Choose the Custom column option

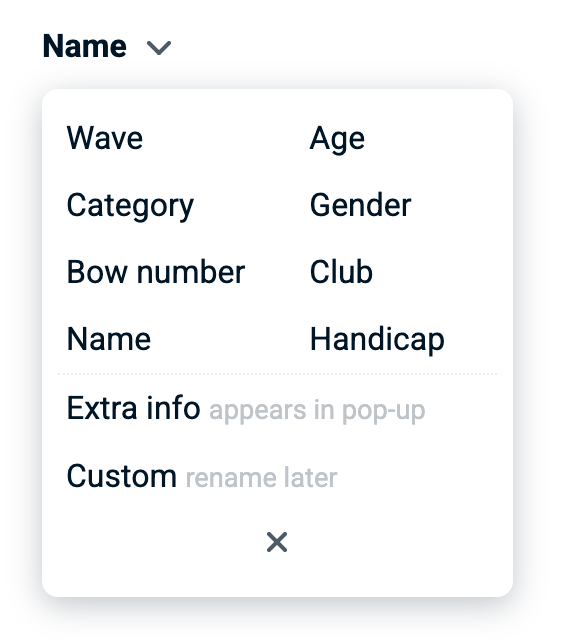pos(122,476)
